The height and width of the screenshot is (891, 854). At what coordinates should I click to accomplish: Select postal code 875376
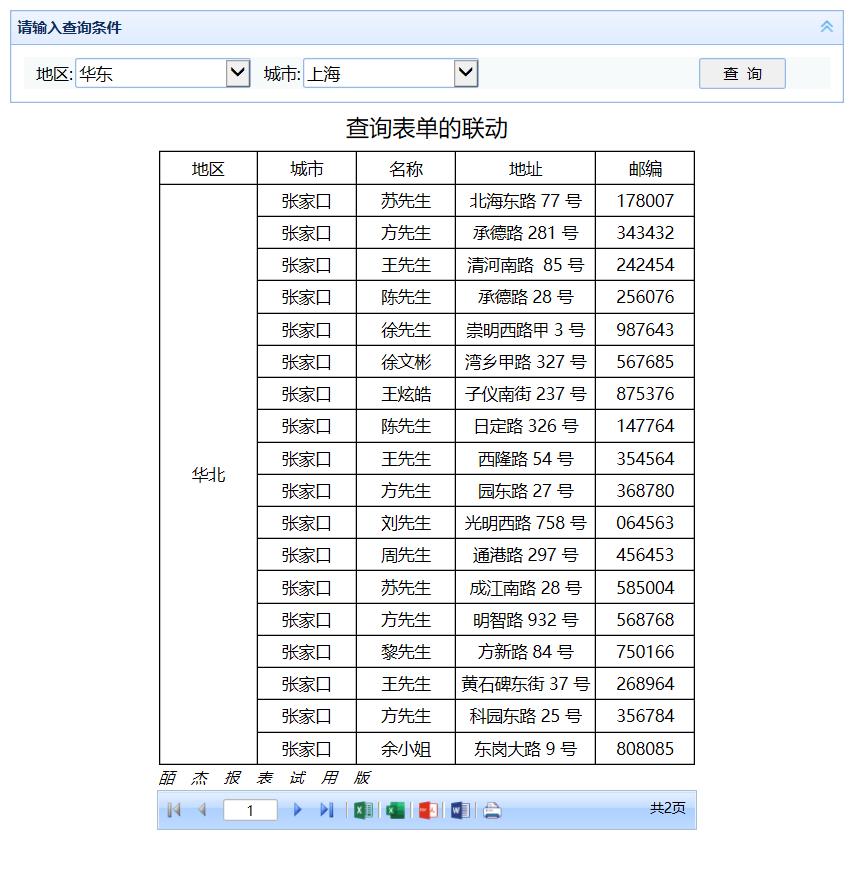tap(645, 394)
